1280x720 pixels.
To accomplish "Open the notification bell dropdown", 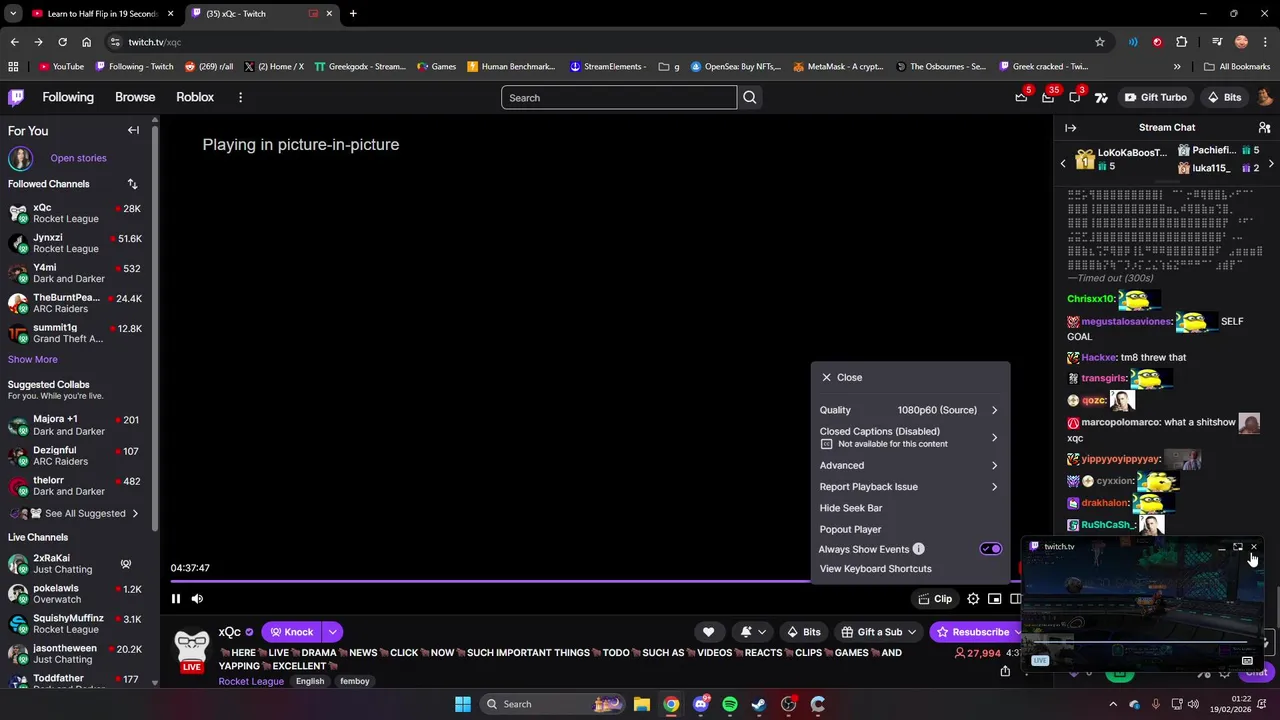I will 752,632.
